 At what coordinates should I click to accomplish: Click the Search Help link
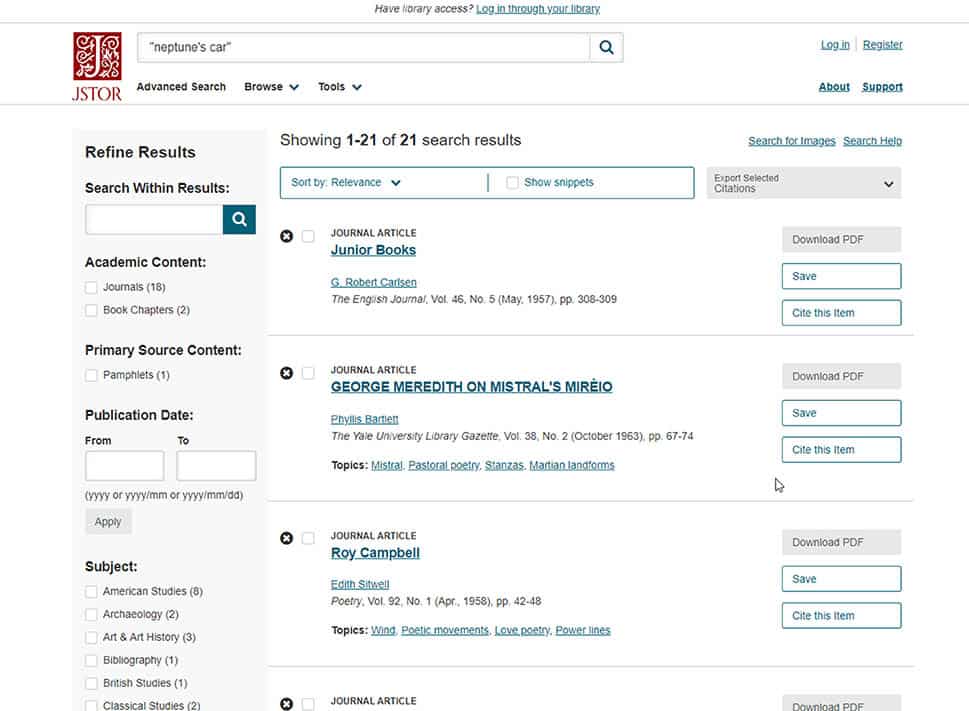coord(872,141)
